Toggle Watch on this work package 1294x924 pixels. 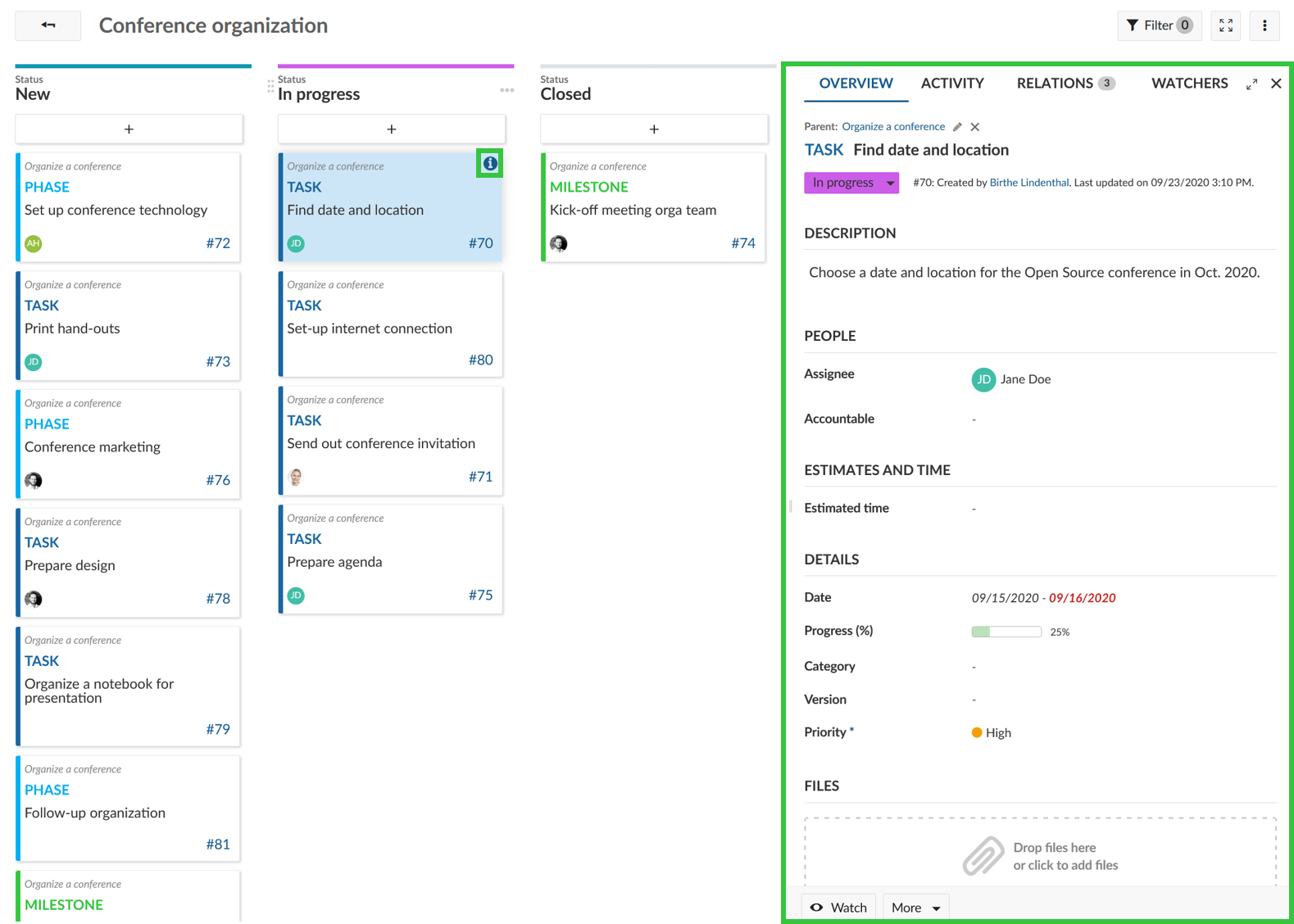coord(838,907)
